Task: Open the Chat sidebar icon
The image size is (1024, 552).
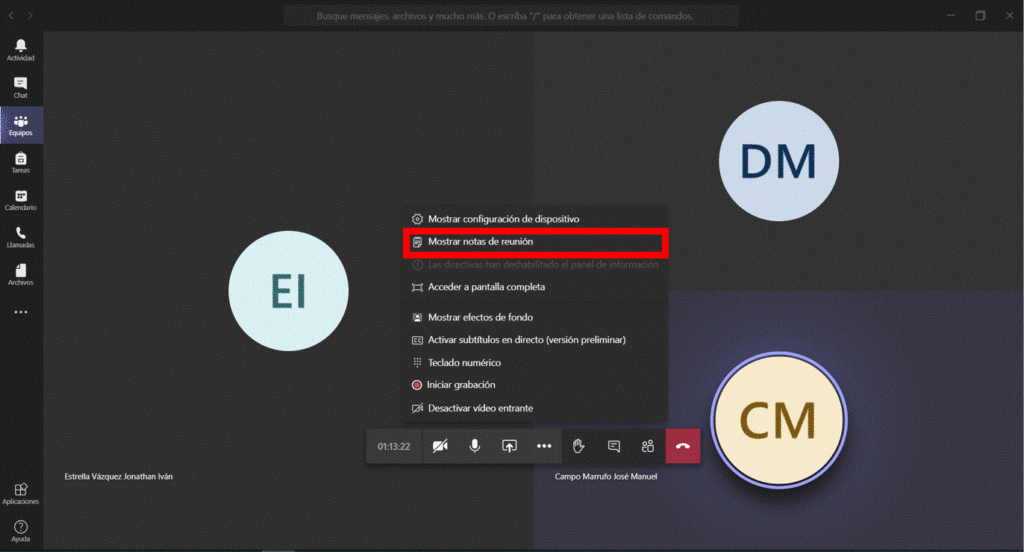Action: [x=21, y=87]
